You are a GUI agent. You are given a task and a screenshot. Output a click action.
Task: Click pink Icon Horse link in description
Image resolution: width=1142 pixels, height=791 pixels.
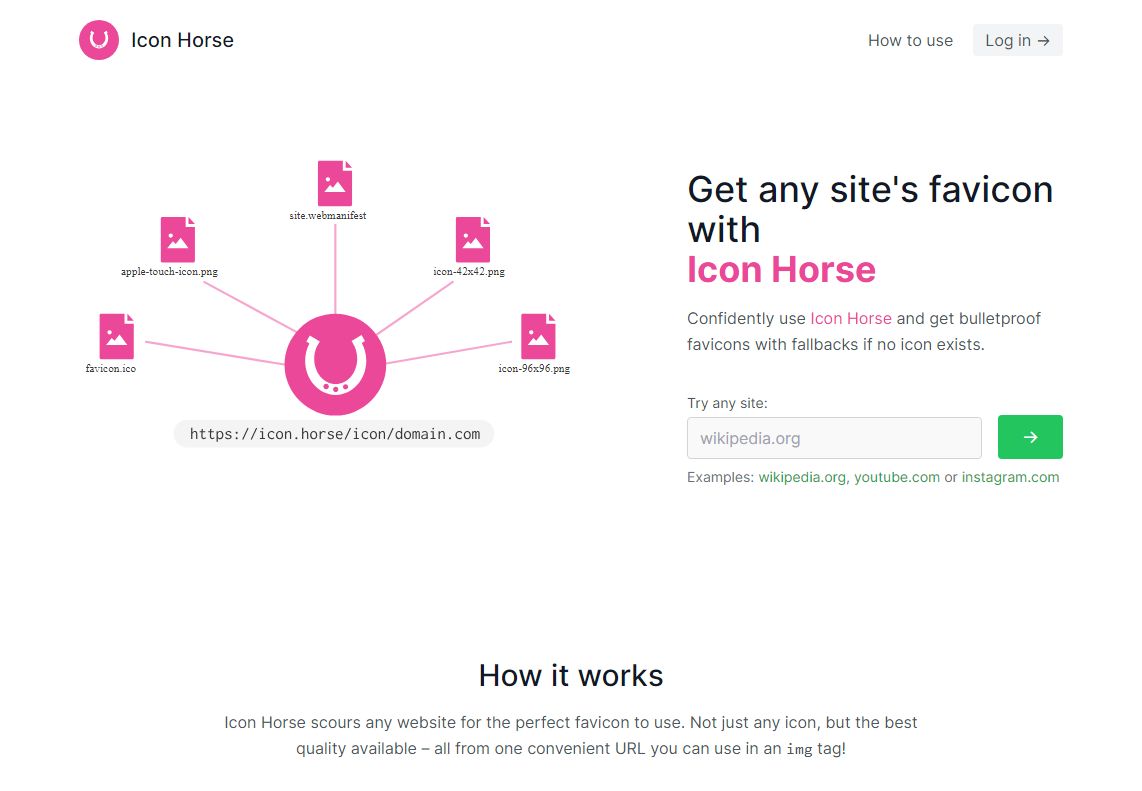851,318
